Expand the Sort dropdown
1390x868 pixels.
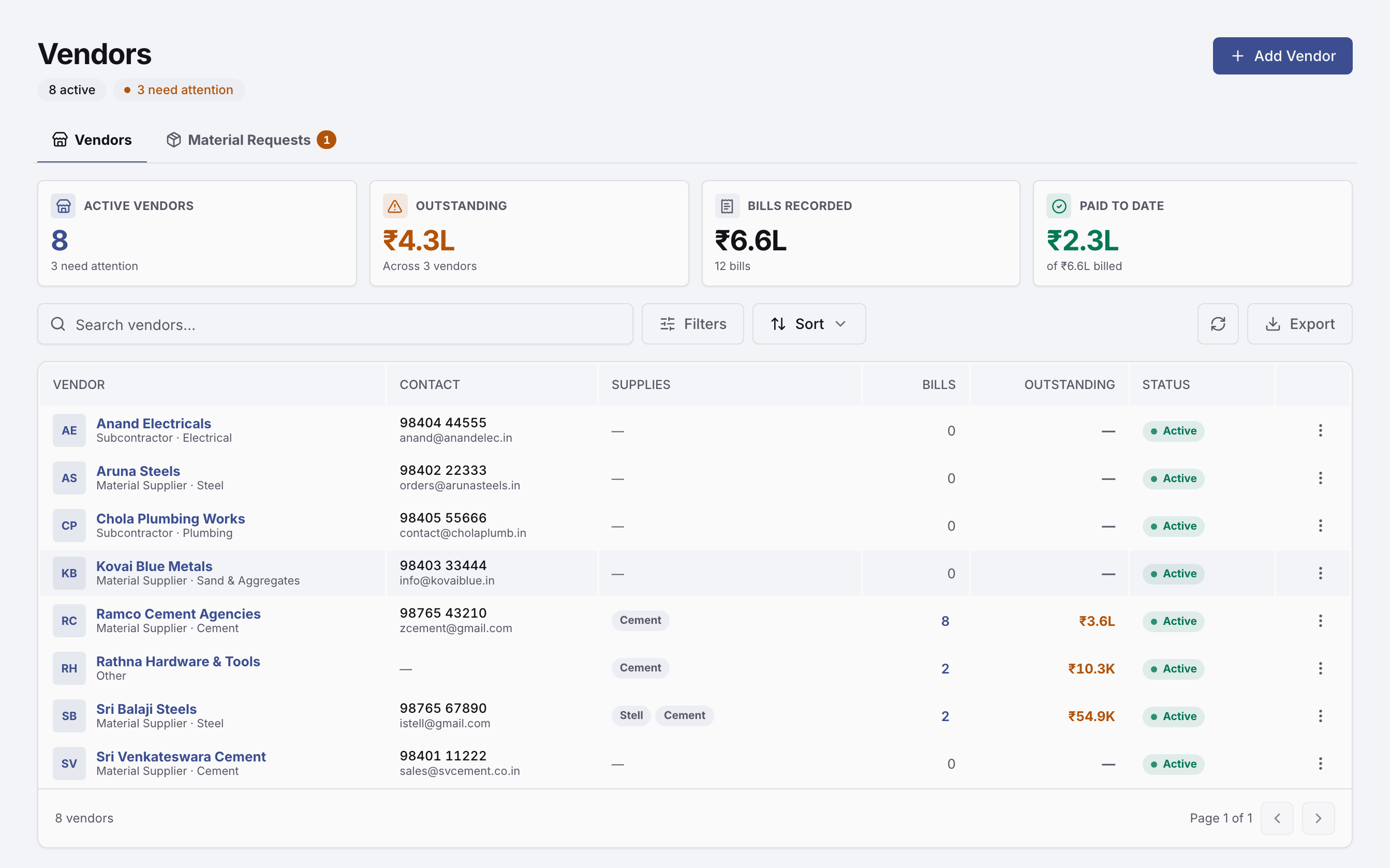point(809,324)
